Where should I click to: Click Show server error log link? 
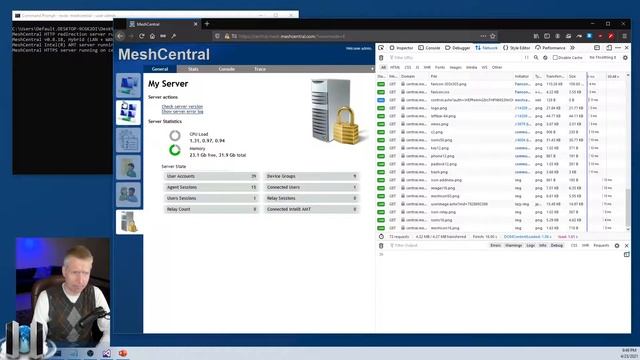click(x=182, y=111)
